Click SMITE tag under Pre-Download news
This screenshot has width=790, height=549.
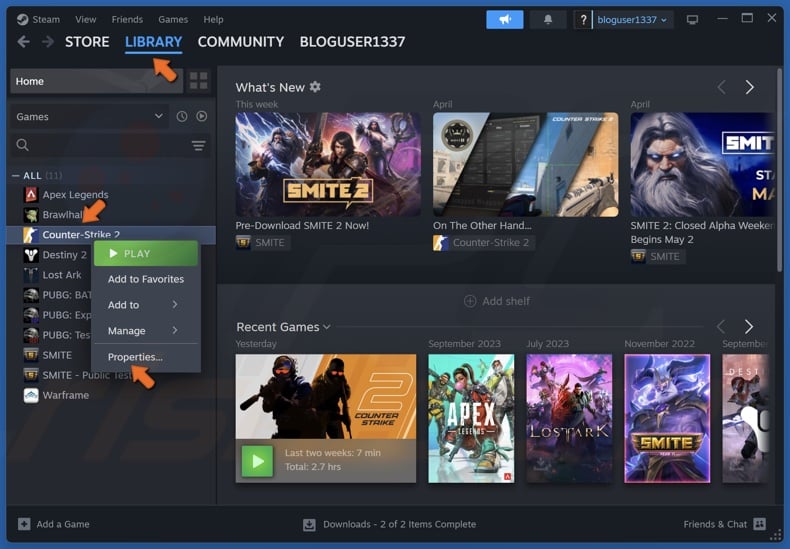pyautogui.click(x=261, y=243)
